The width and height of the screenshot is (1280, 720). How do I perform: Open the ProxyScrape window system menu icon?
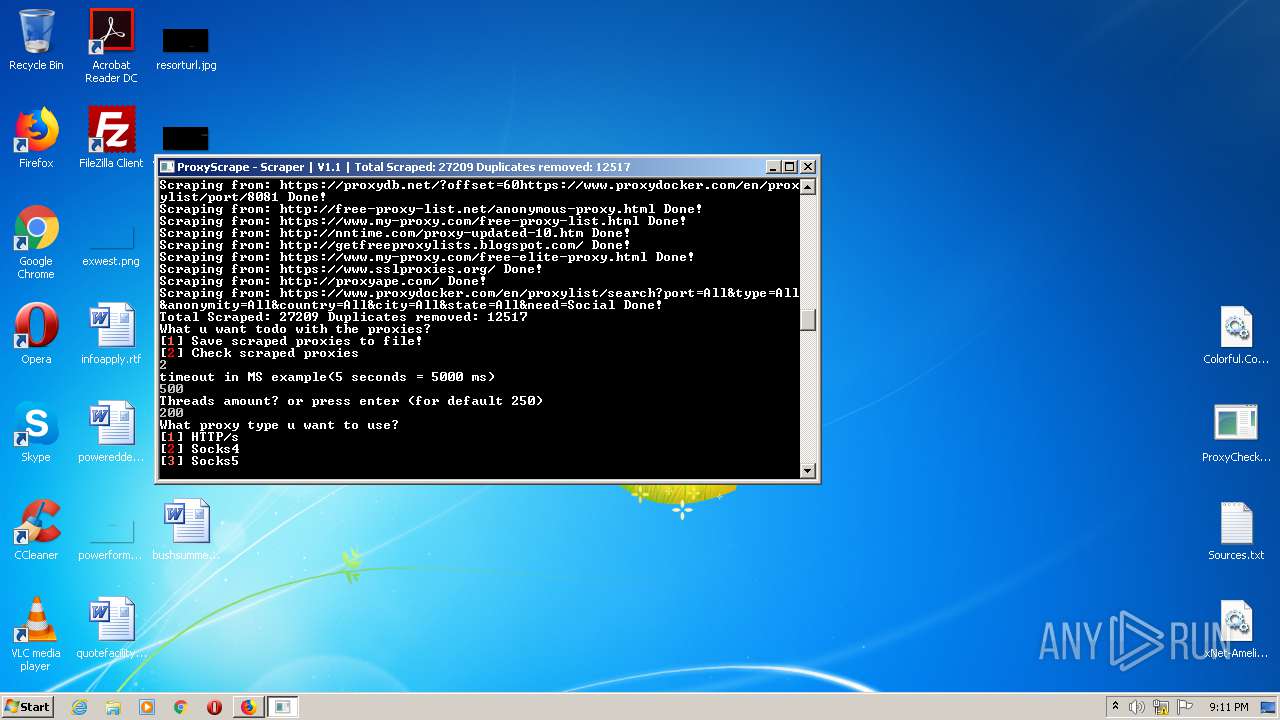[x=167, y=167]
